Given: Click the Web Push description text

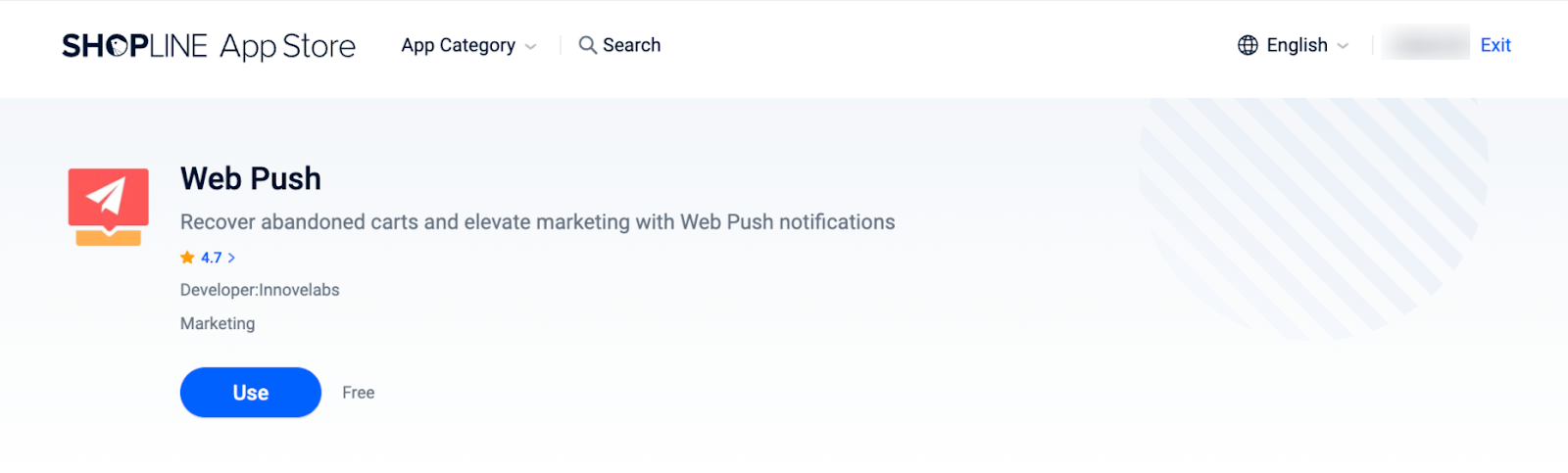Looking at the screenshot, I should 537,222.
